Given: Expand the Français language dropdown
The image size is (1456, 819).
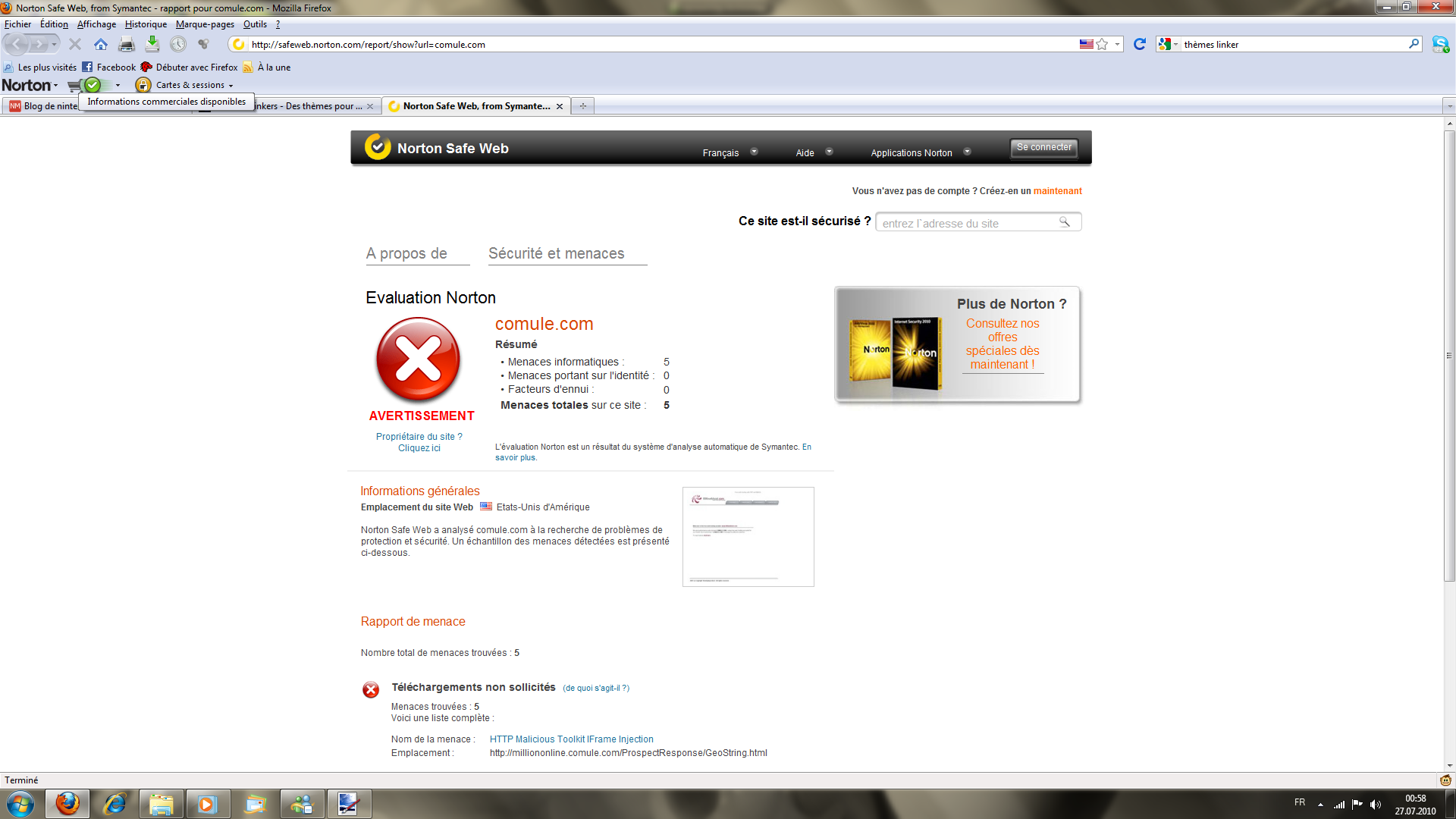Looking at the screenshot, I should (x=754, y=152).
